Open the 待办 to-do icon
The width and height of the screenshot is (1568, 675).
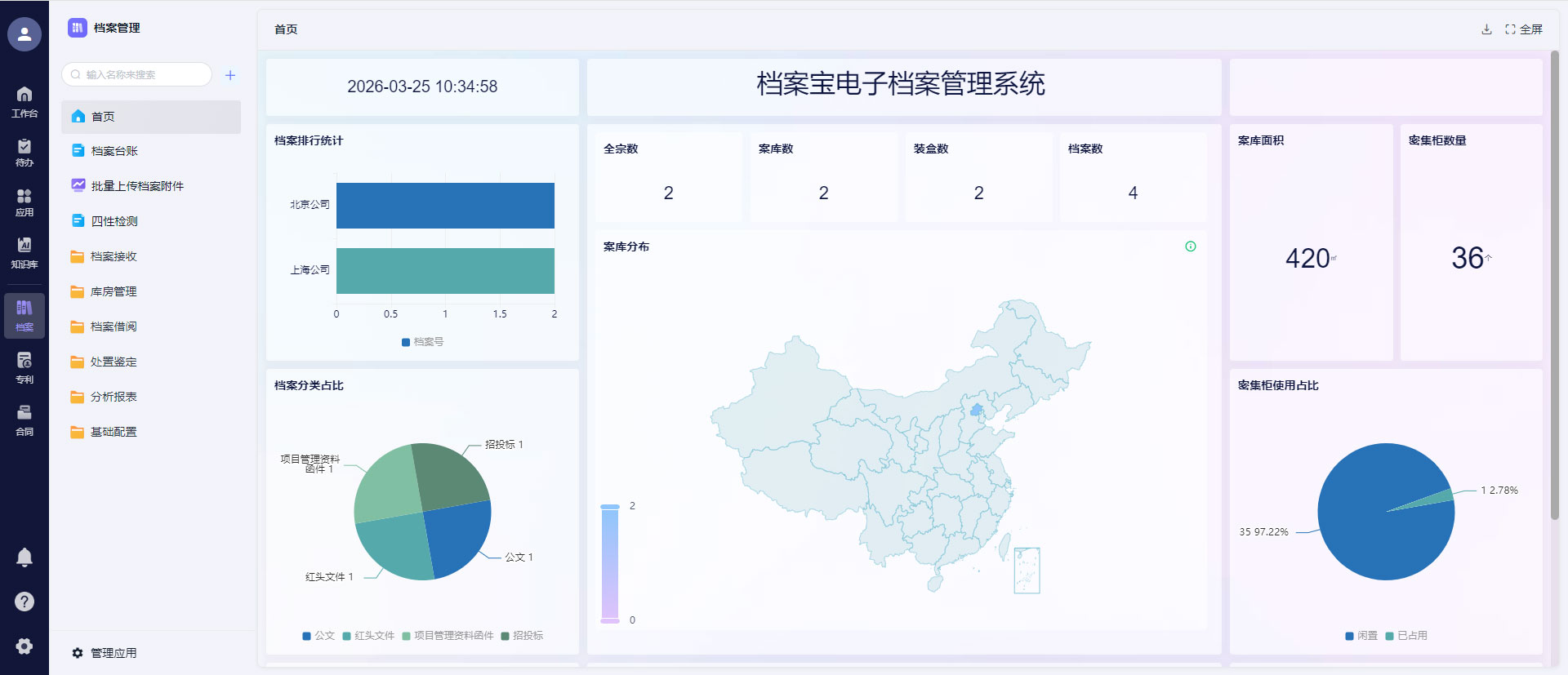[24, 152]
